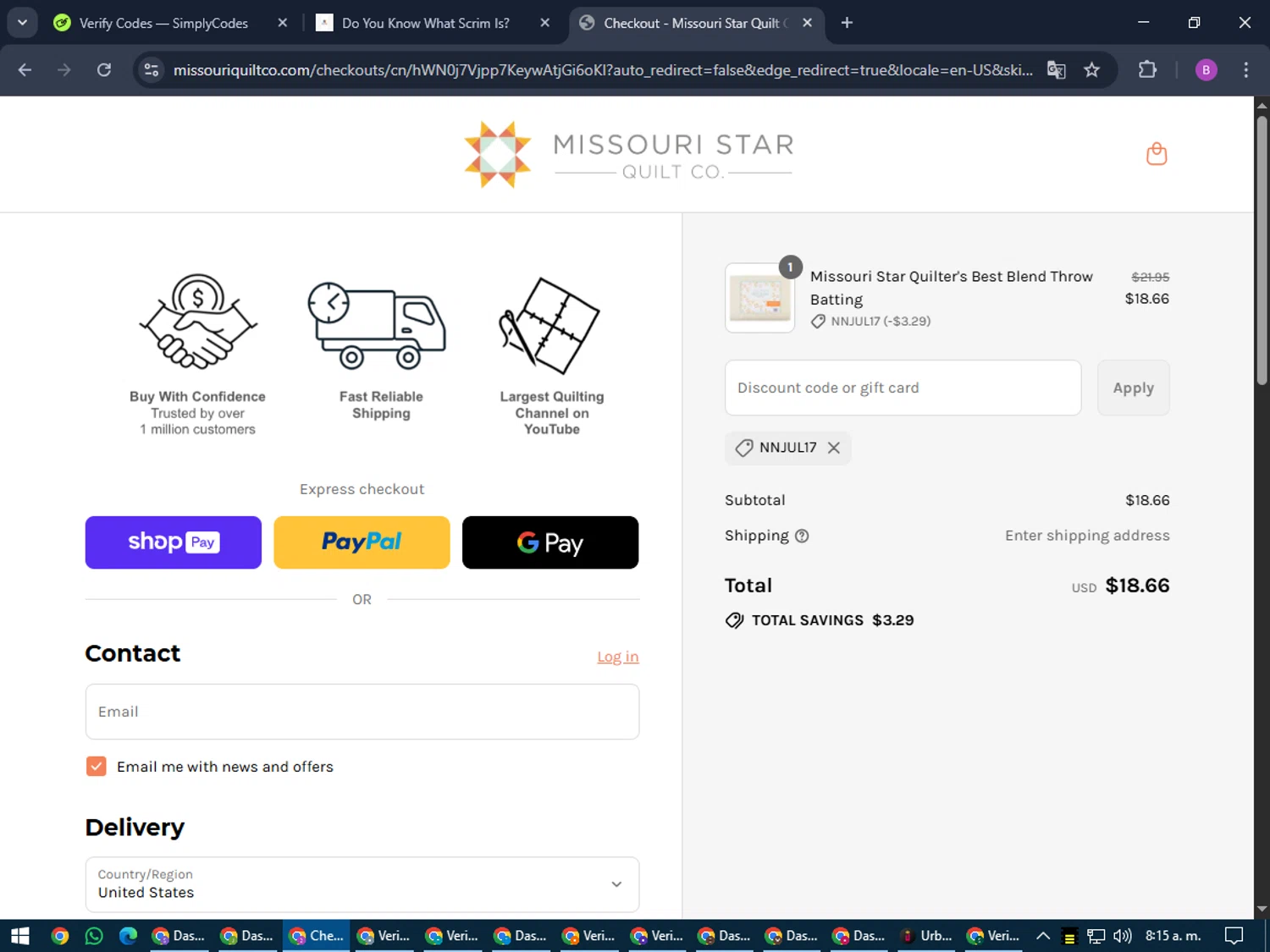Viewport: 1270px width, 952px height.
Task: Click the Buy With Confidence handshake icon
Action: tap(198, 322)
